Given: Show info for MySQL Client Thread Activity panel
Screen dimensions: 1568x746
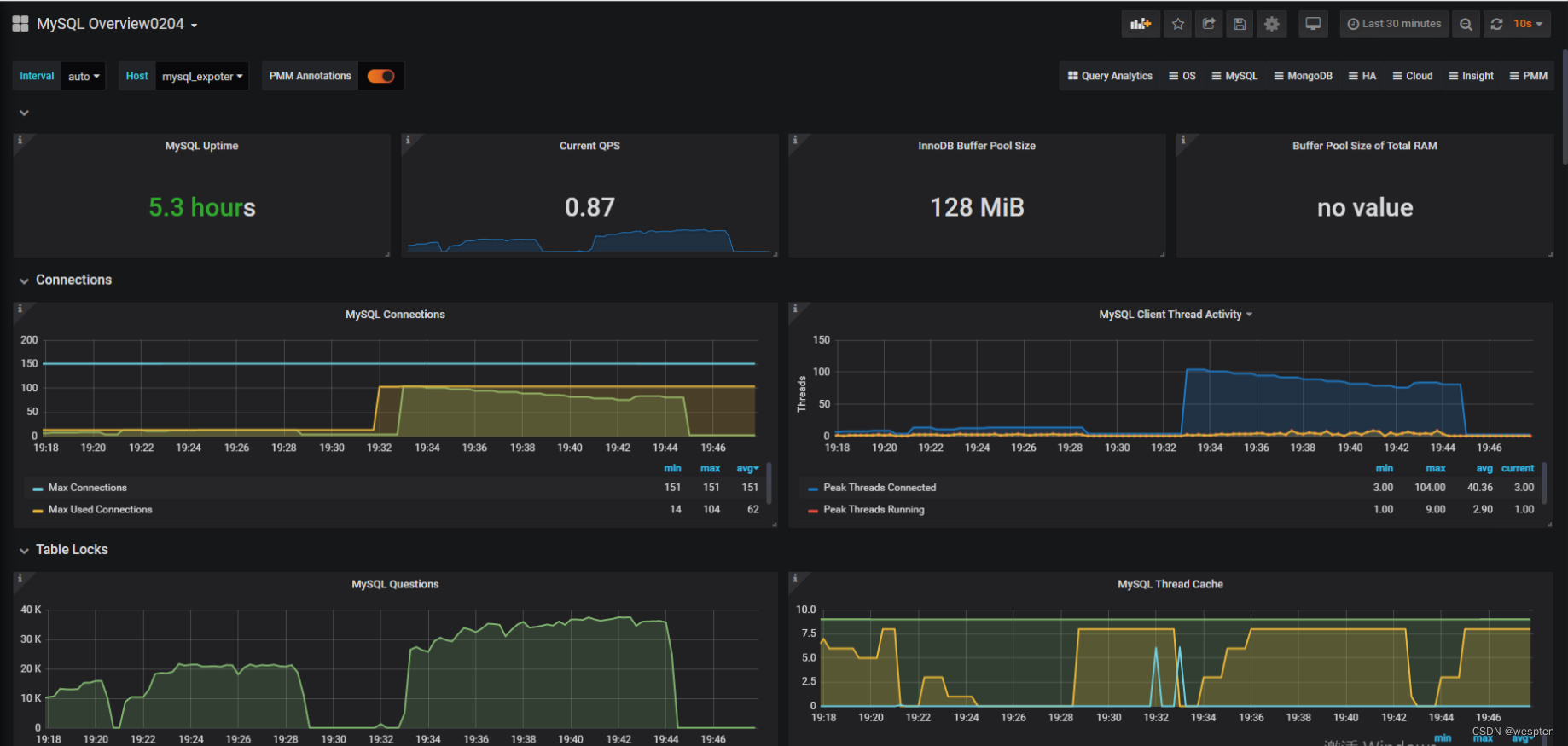Looking at the screenshot, I should tap(795, 309).
